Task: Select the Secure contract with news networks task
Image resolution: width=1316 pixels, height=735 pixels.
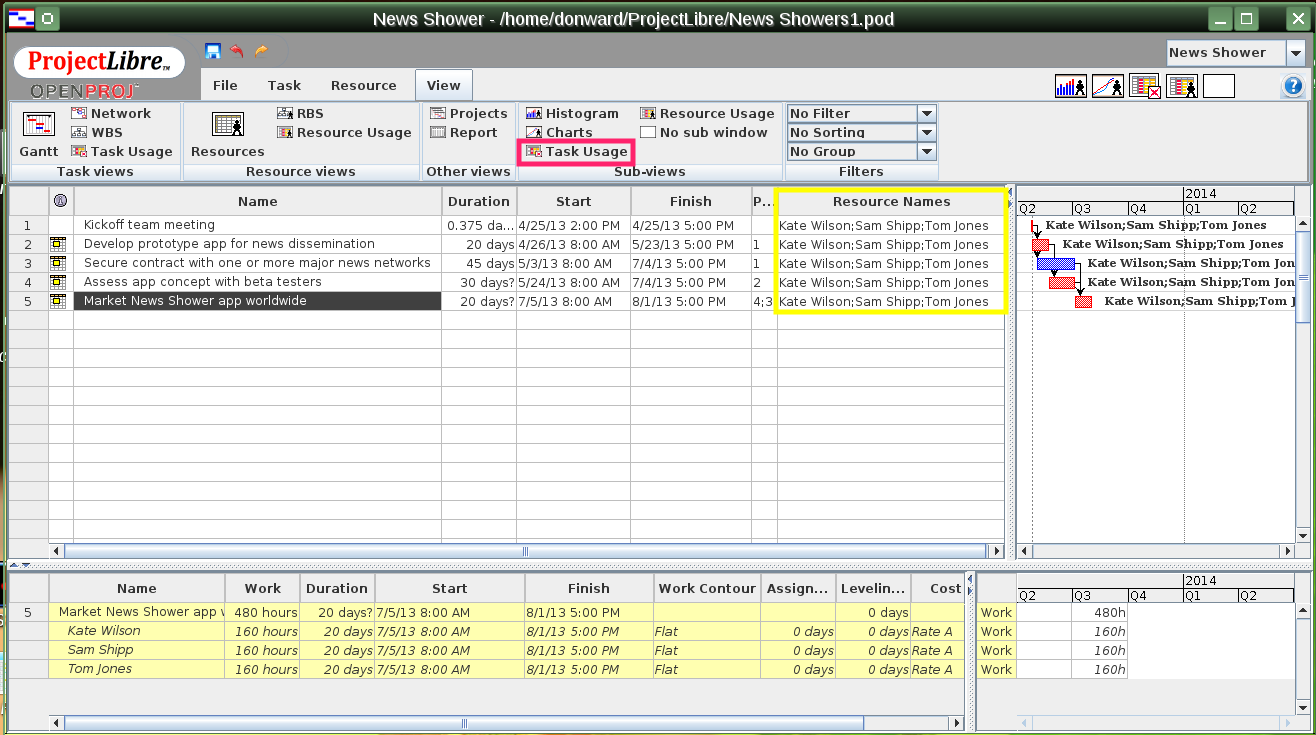Action: (257, 263)
